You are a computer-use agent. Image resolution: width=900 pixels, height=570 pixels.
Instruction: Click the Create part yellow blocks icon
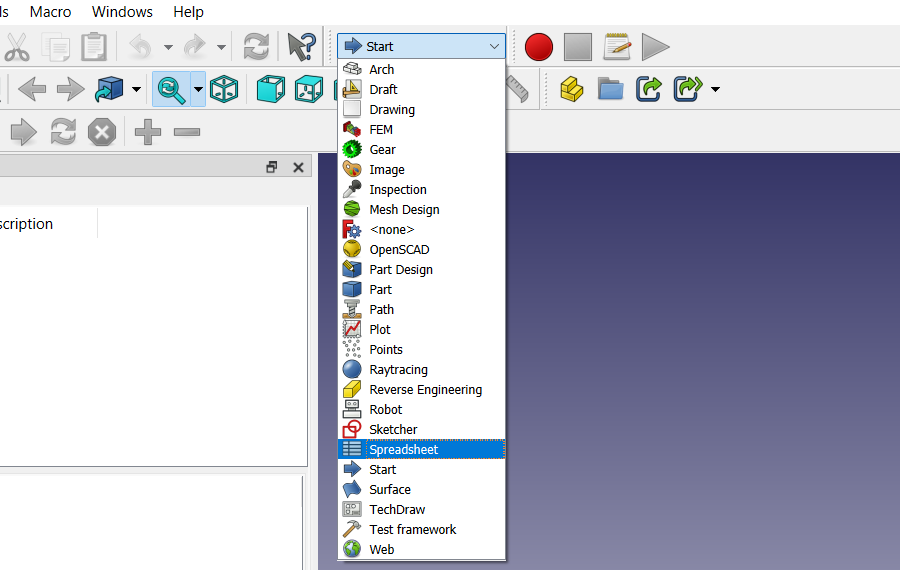(x=571, y=90)
